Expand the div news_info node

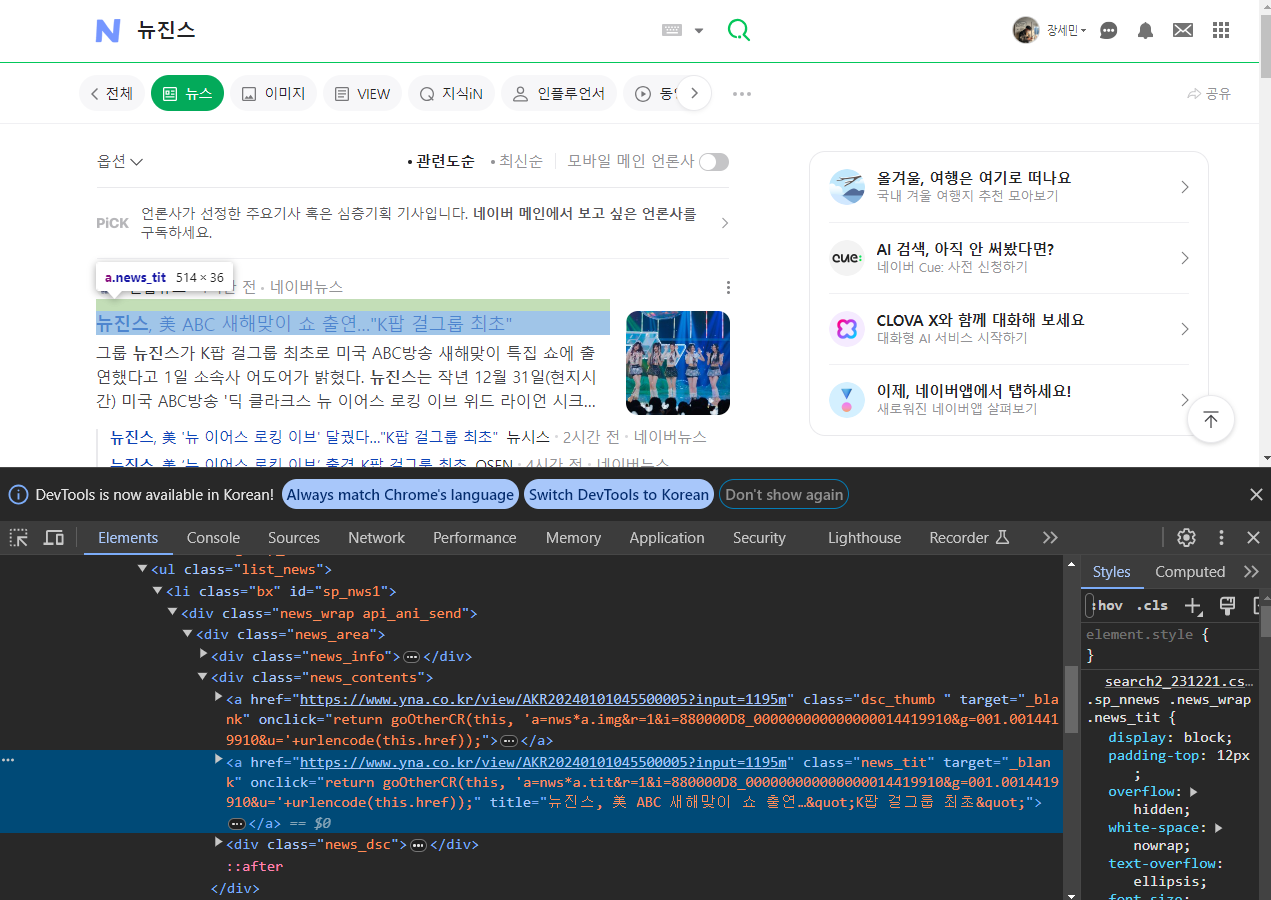[203, 655]
